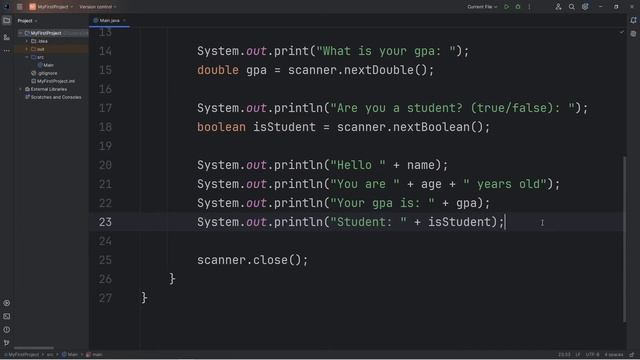
Task: Click main method in breadcrumb bar
Action: pos(94,355)
